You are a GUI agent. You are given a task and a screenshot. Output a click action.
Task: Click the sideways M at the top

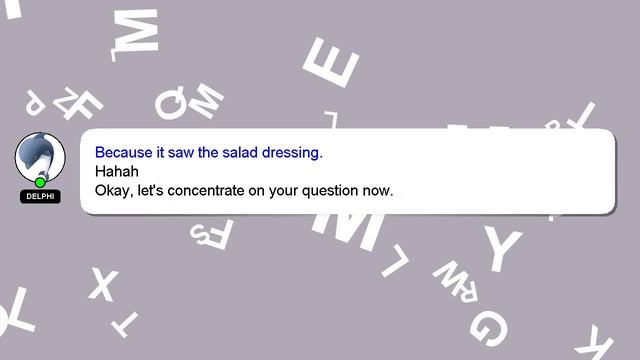click(135, 34)
